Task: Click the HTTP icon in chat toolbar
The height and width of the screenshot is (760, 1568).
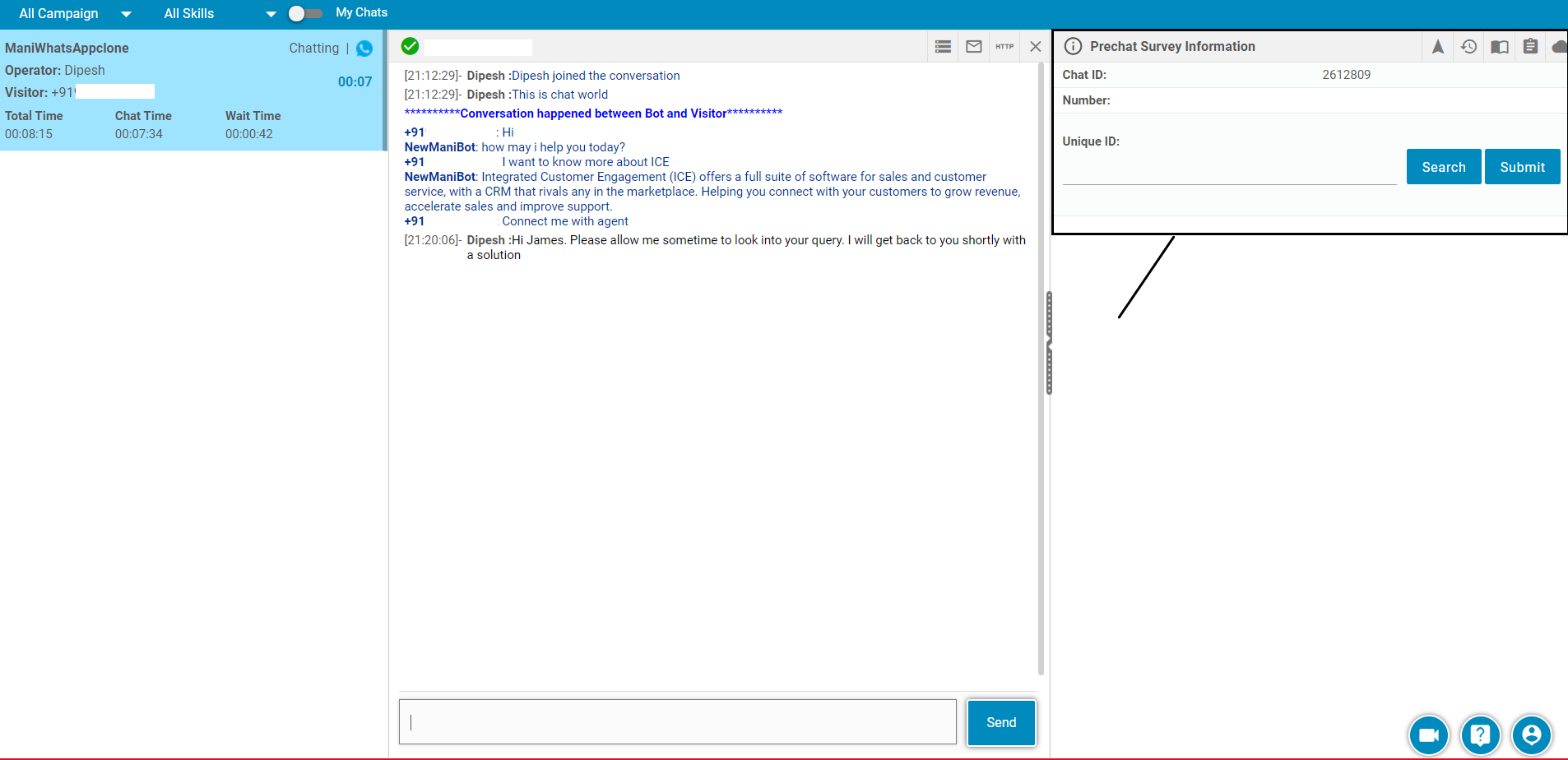Action: tap(1004, 47)
